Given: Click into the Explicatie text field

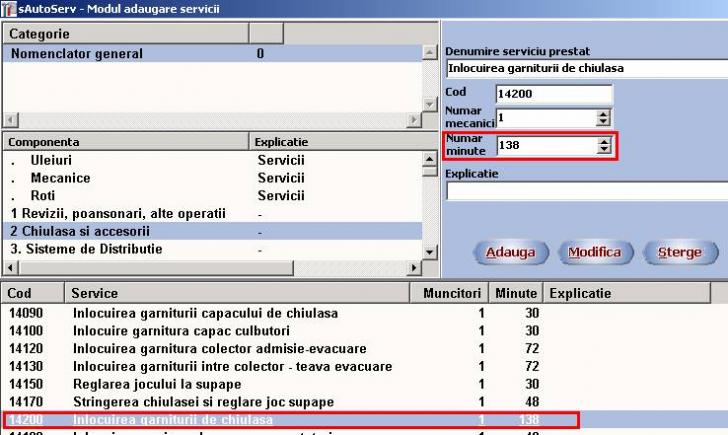Looking at the screenshot, I should (x=585, y=191).
